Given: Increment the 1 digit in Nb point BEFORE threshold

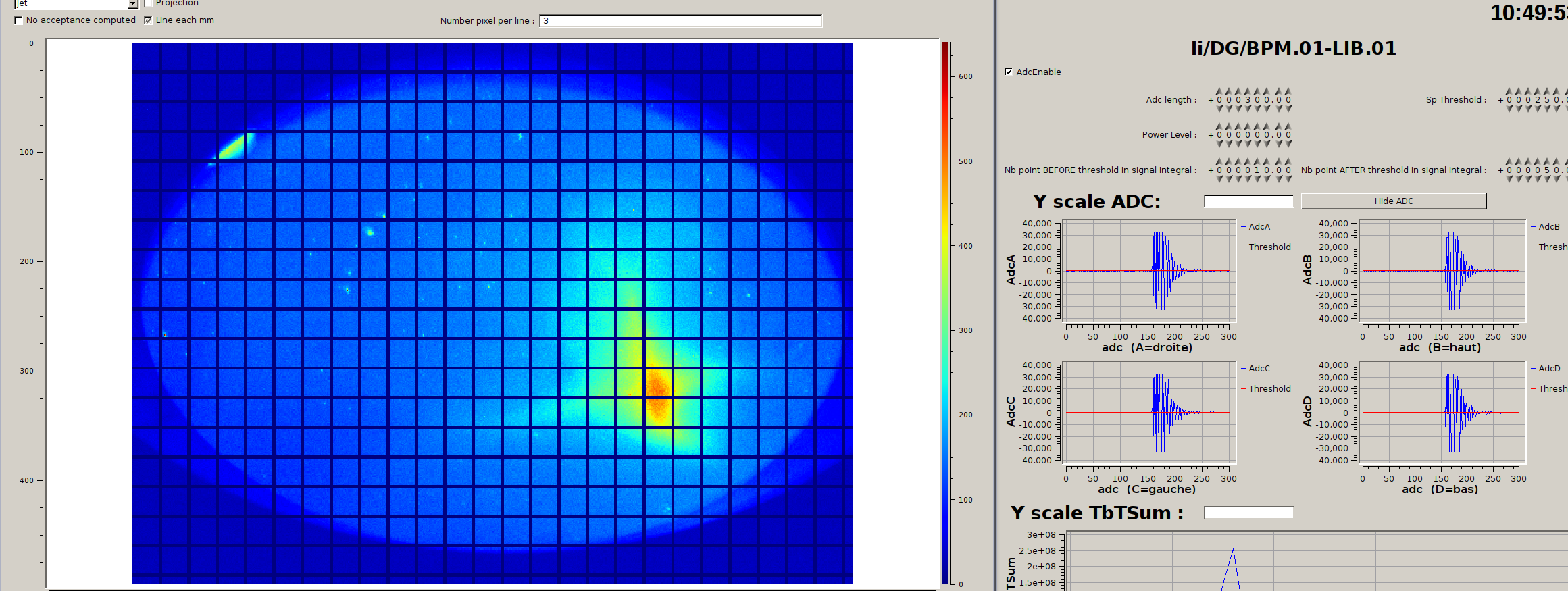Looking at the screenshot, I should click(x=1257, y=161).
